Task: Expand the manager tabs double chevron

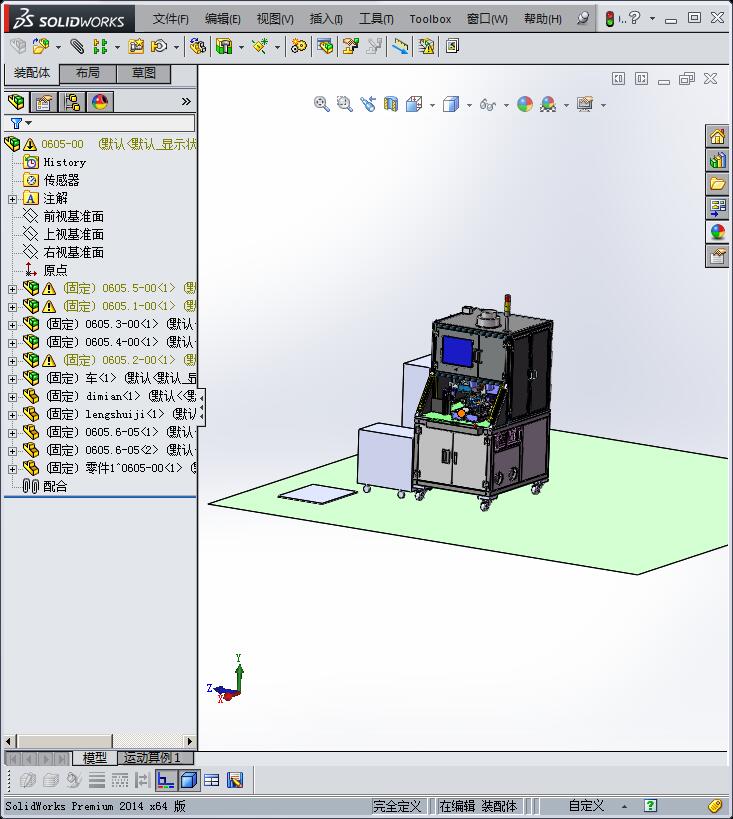Action: pyautogui.click(x=186, y=101)
